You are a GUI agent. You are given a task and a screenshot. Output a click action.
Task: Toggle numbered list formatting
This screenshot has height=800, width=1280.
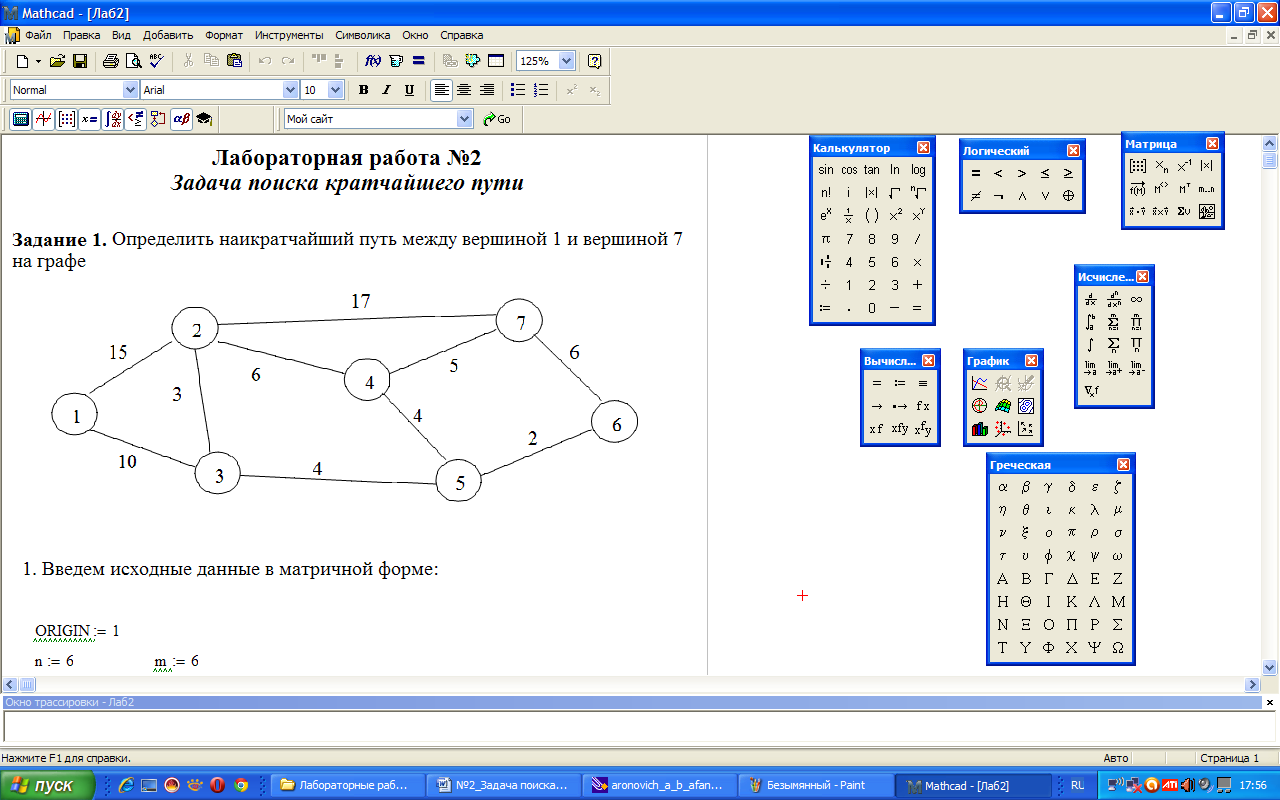pos(541,90)
